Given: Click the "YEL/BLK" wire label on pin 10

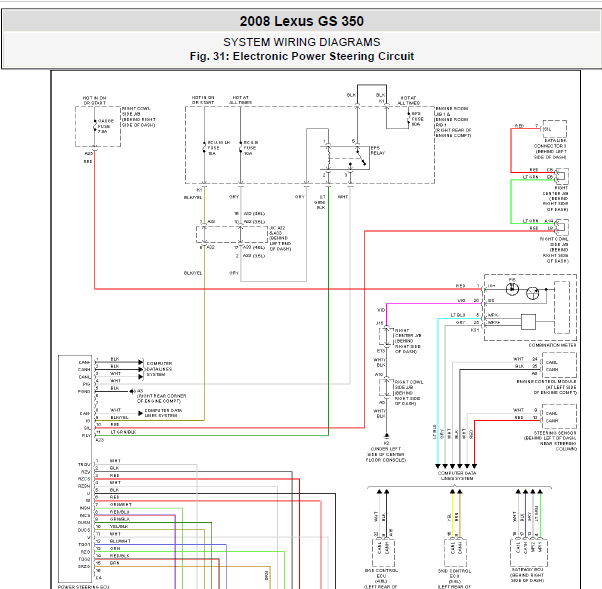Looking at the screenshot, I should (119, 526).
